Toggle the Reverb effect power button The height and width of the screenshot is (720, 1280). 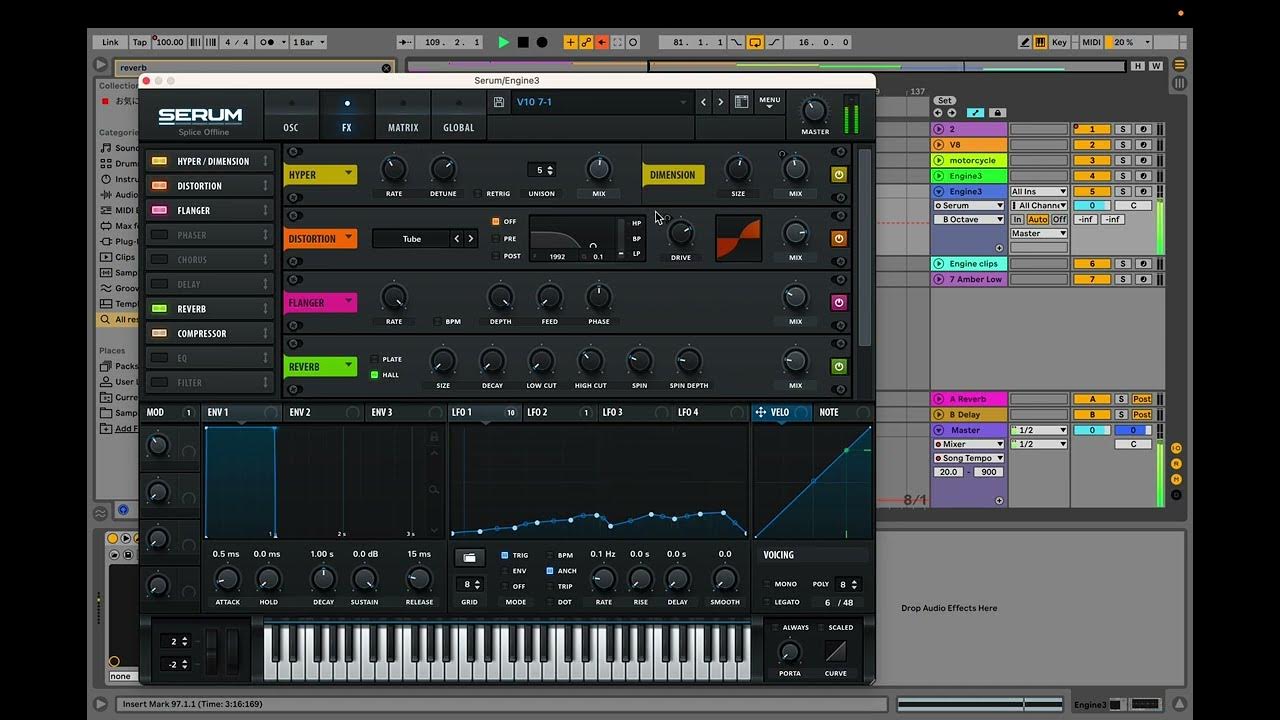(x=839, y=367)
